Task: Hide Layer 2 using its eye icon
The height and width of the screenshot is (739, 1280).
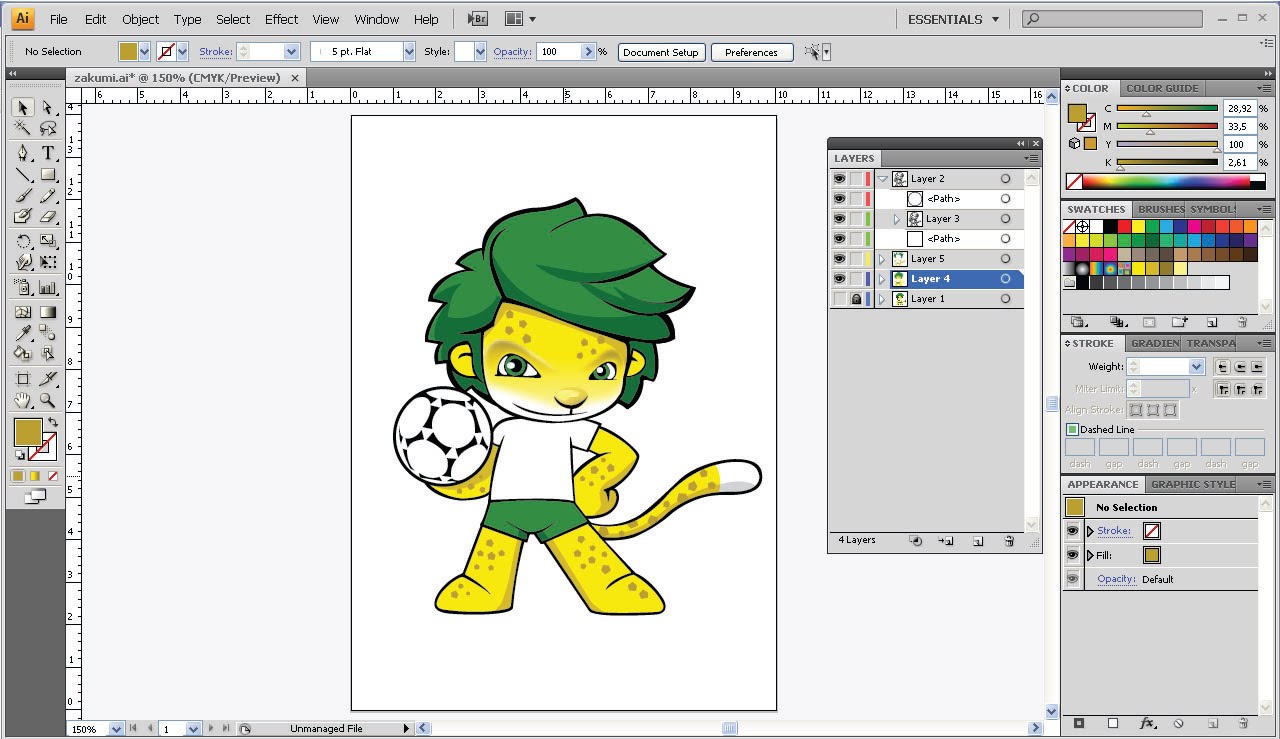Action: (x=839, y=179)
